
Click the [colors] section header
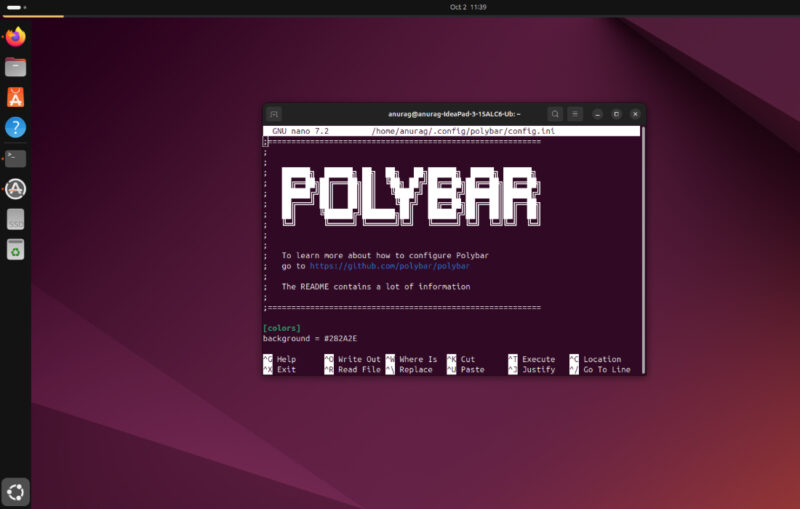(282, 328)
